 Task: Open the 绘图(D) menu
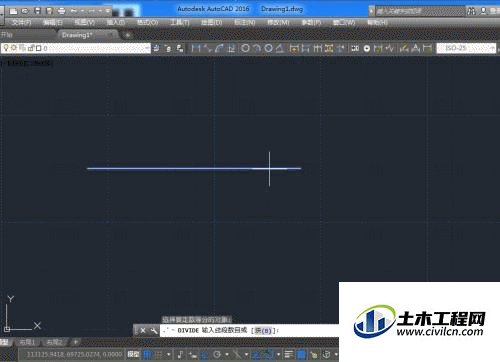coord(212,23)
